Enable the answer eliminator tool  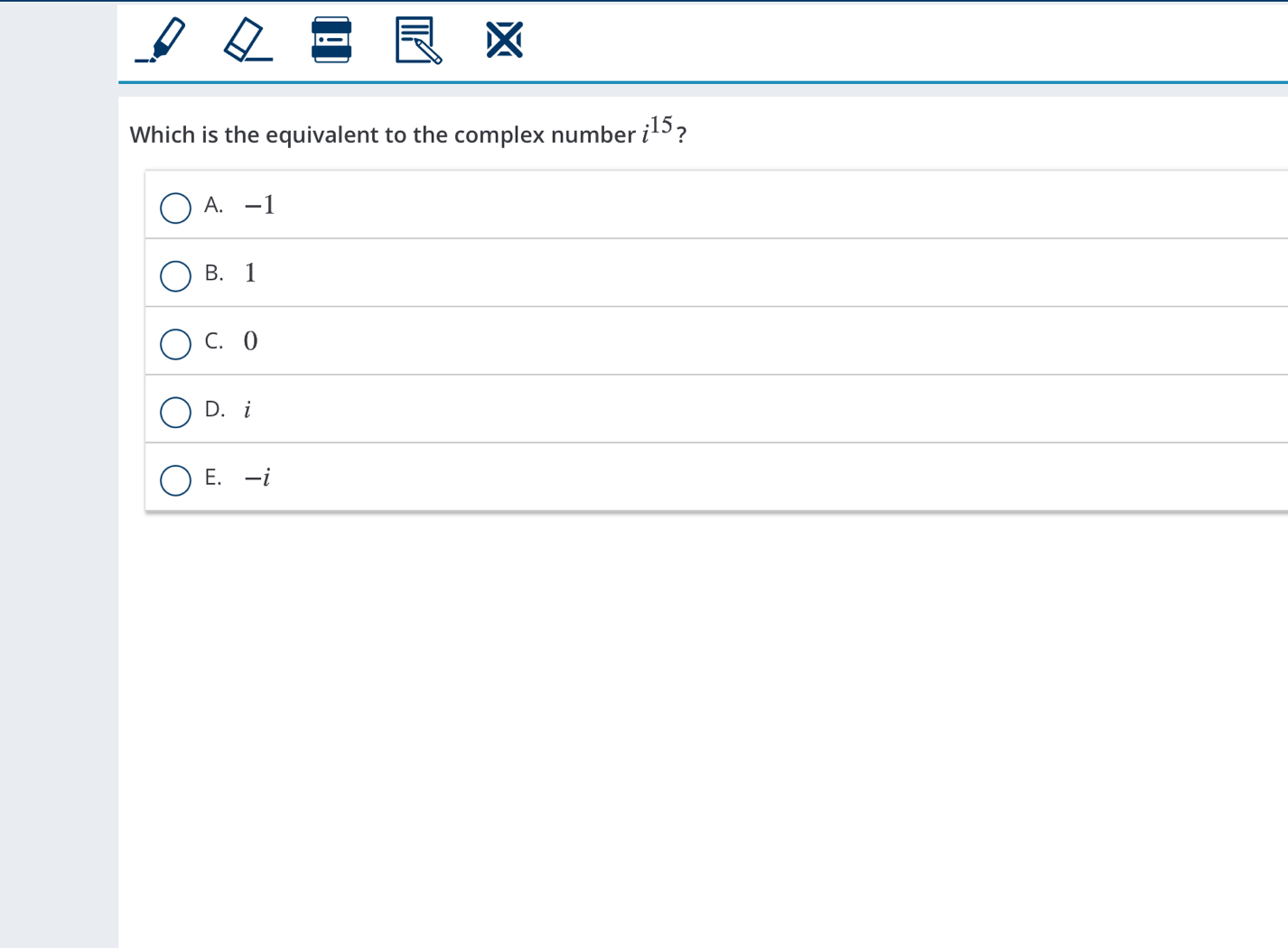pyautogui.click(x=504, y=41)
